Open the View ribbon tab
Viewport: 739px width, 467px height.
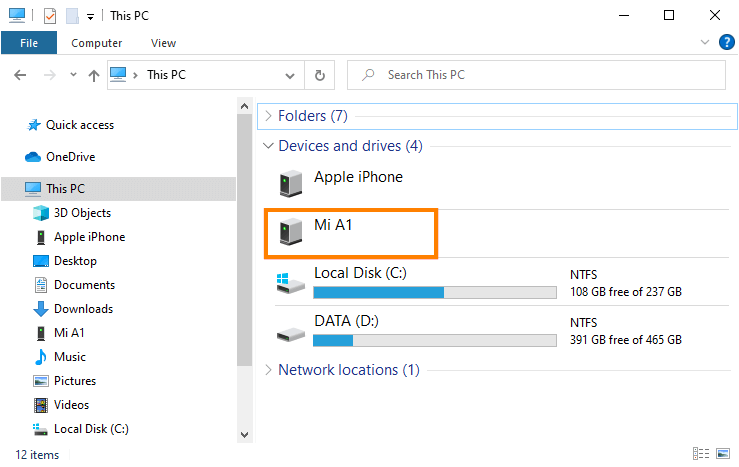(x=163, y=43)
